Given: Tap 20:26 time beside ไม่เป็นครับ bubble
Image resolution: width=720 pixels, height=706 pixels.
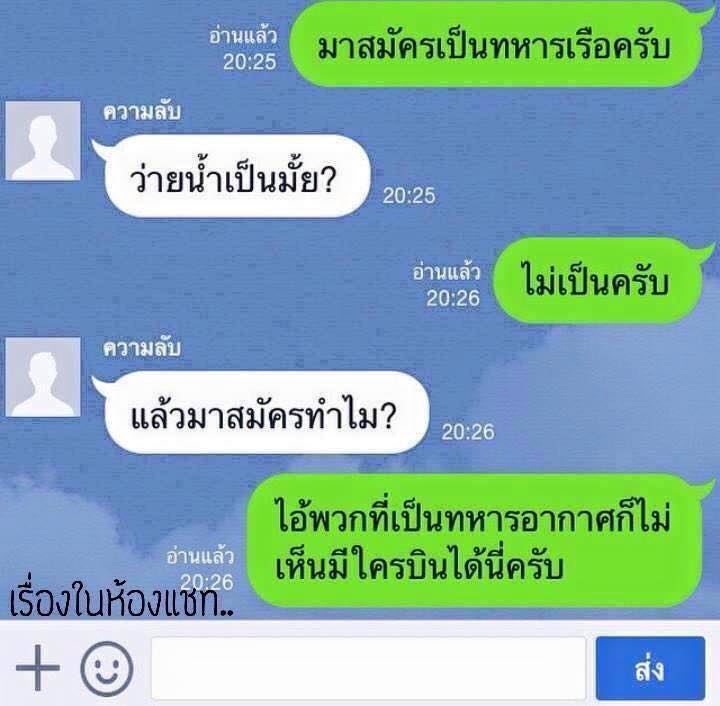Looking at the screenshot, I should [x=453, y=298].
